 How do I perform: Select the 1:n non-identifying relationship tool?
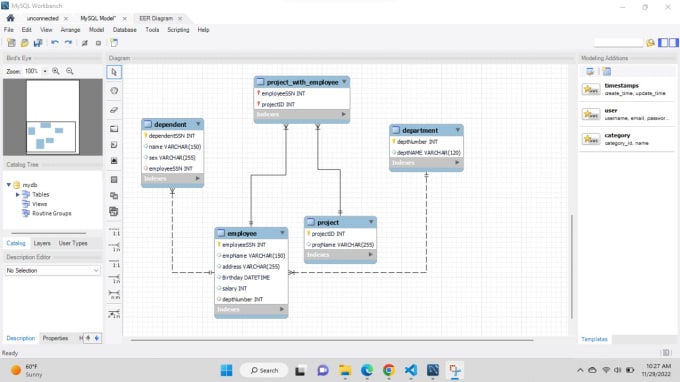114,248
